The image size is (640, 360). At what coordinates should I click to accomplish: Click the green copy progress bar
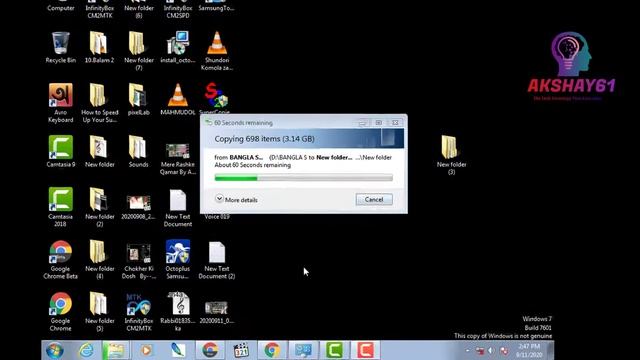click(303, 178)
